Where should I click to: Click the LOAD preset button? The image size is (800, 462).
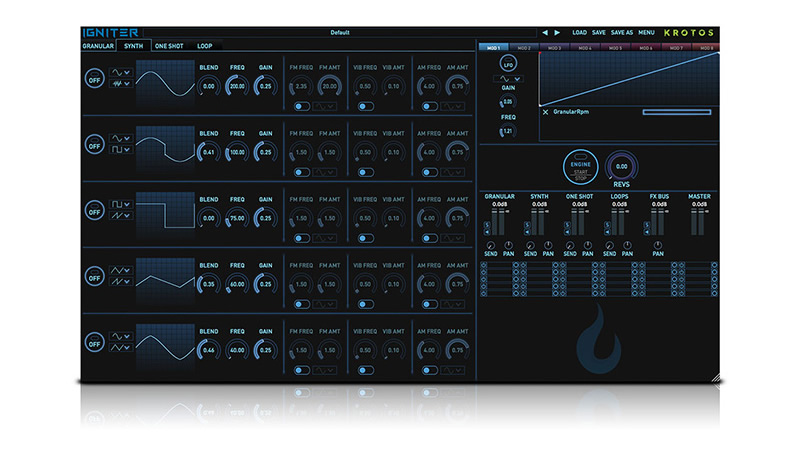579,33
